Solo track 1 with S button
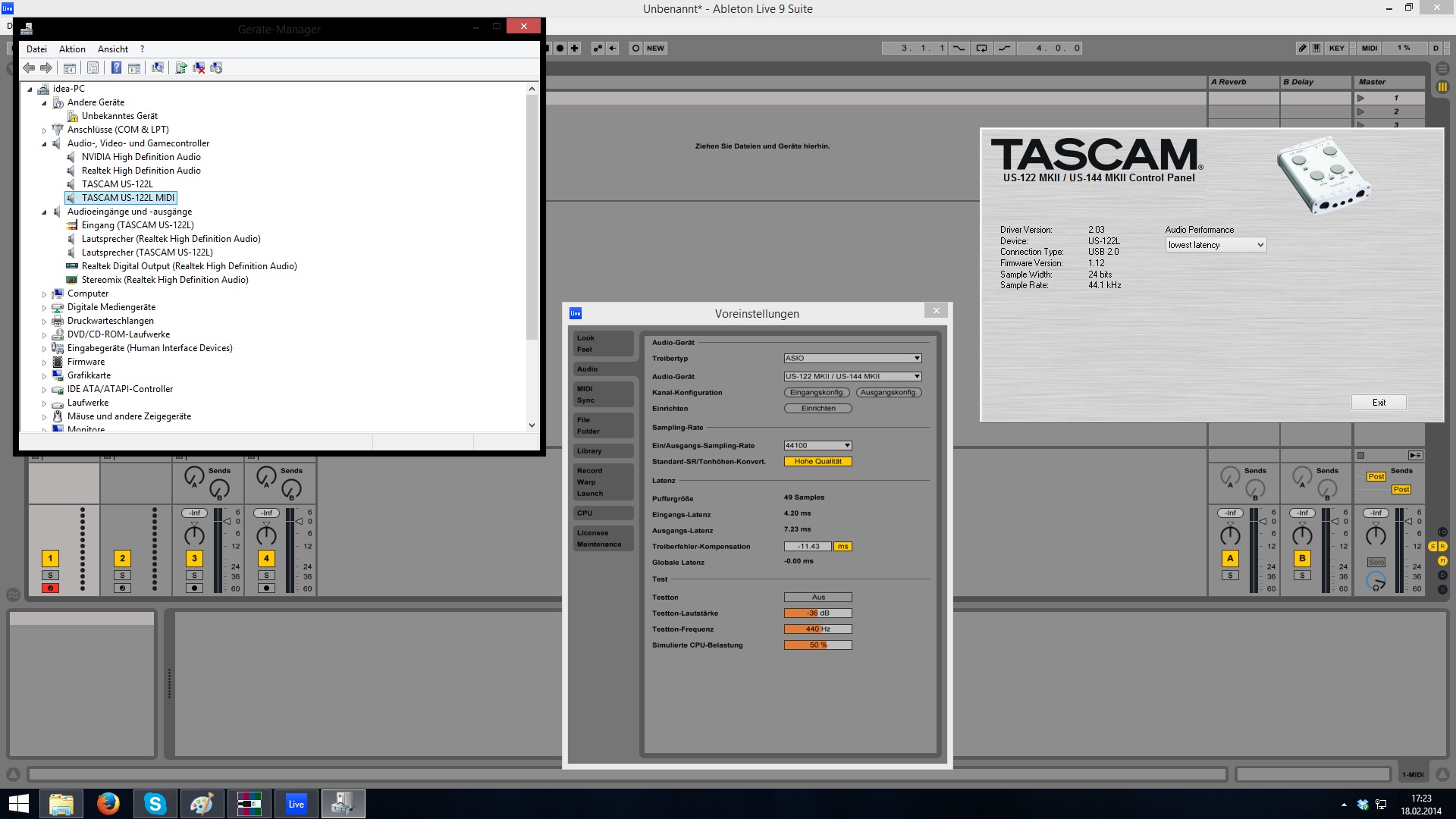 pyautogui.click(x=50, y=576)
